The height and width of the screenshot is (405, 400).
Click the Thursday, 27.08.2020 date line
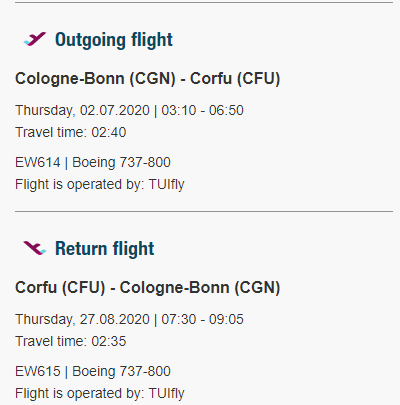82,319
